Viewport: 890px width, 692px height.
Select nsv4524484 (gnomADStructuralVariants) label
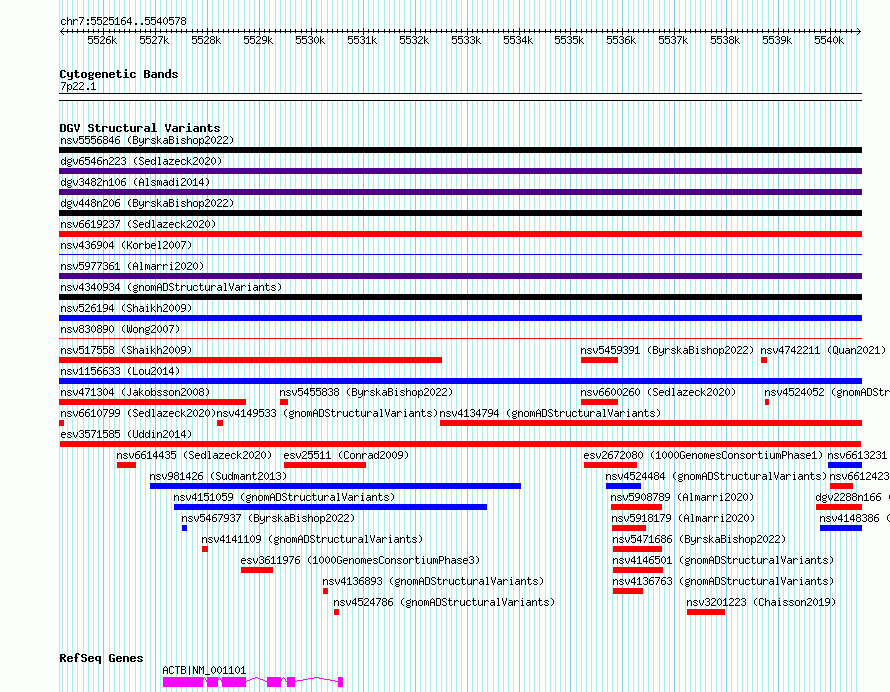point(716,476)
